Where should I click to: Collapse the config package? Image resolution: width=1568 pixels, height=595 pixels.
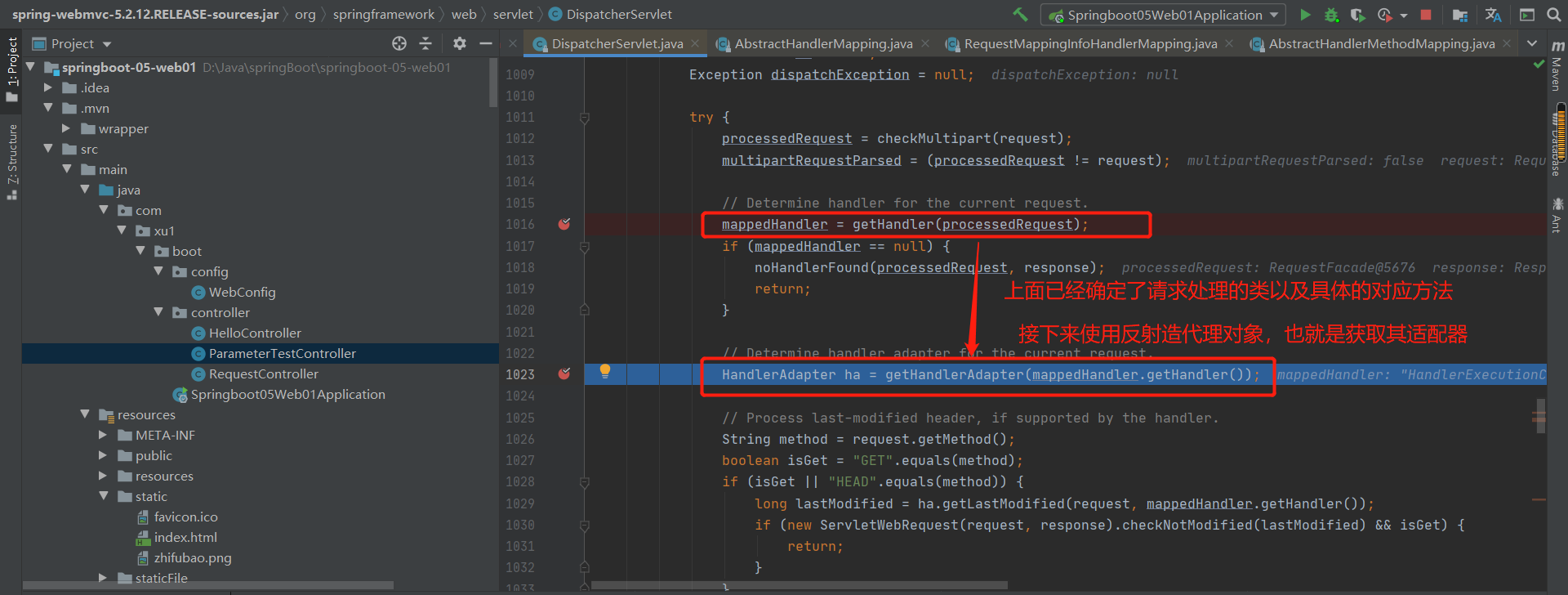pos(158,271)
